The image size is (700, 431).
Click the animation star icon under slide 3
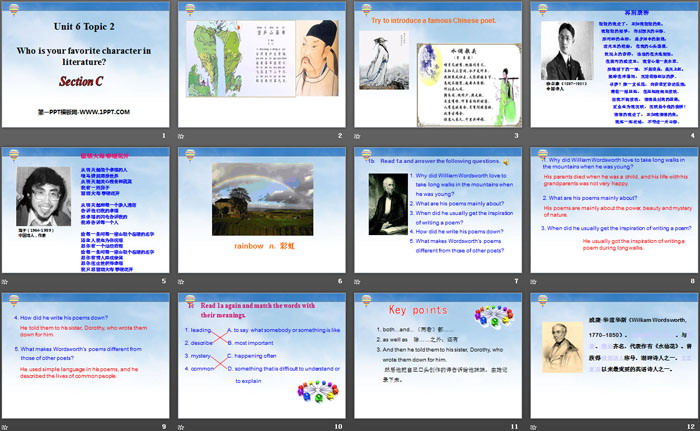357,136
